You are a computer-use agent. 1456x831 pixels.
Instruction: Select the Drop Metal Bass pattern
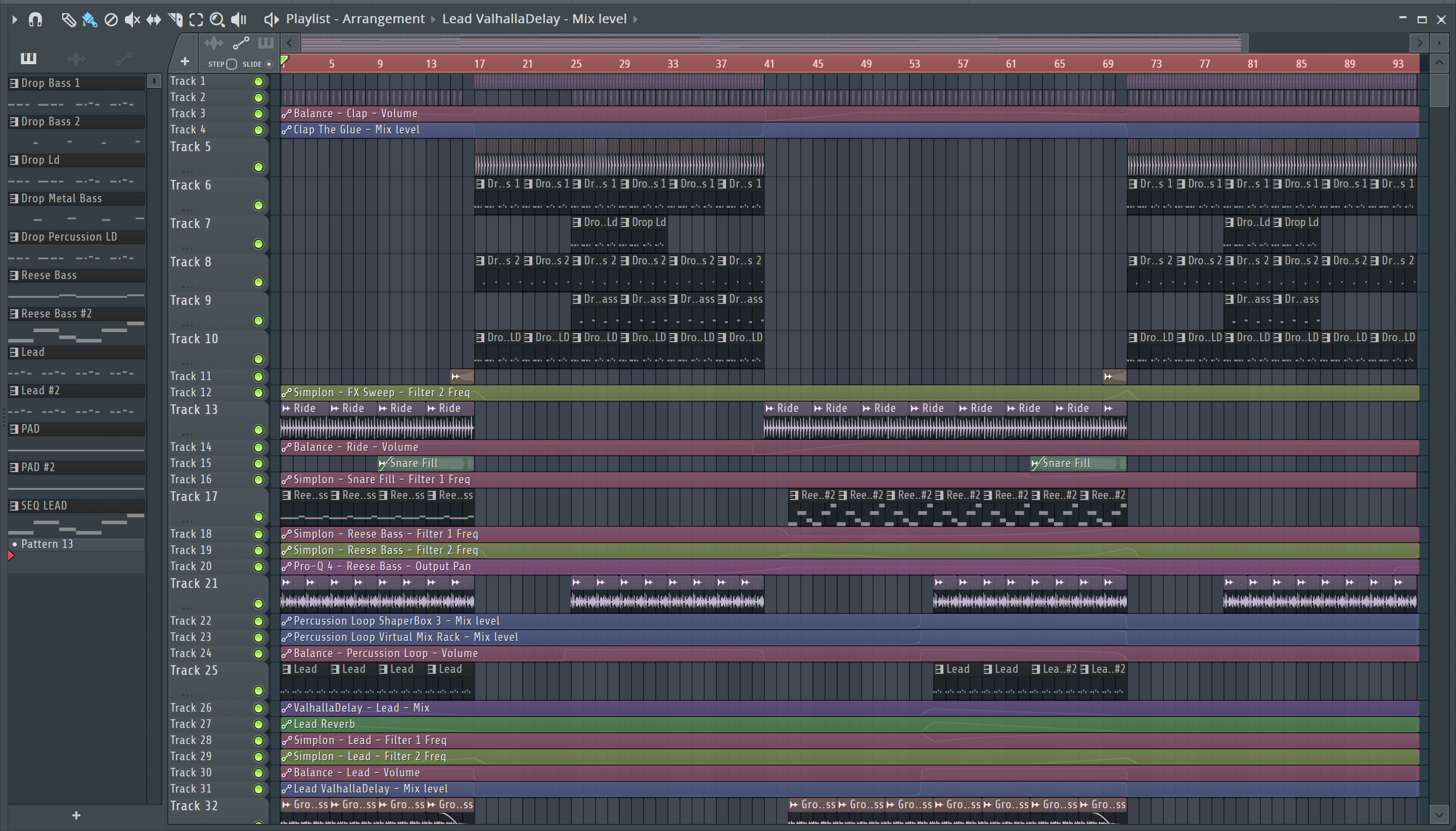tap(76, 199)
